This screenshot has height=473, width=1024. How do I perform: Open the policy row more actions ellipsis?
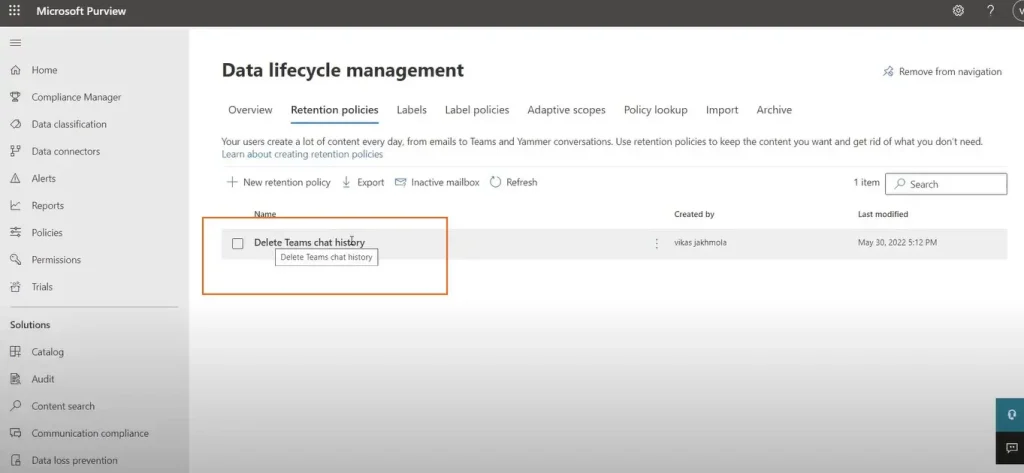657,243
